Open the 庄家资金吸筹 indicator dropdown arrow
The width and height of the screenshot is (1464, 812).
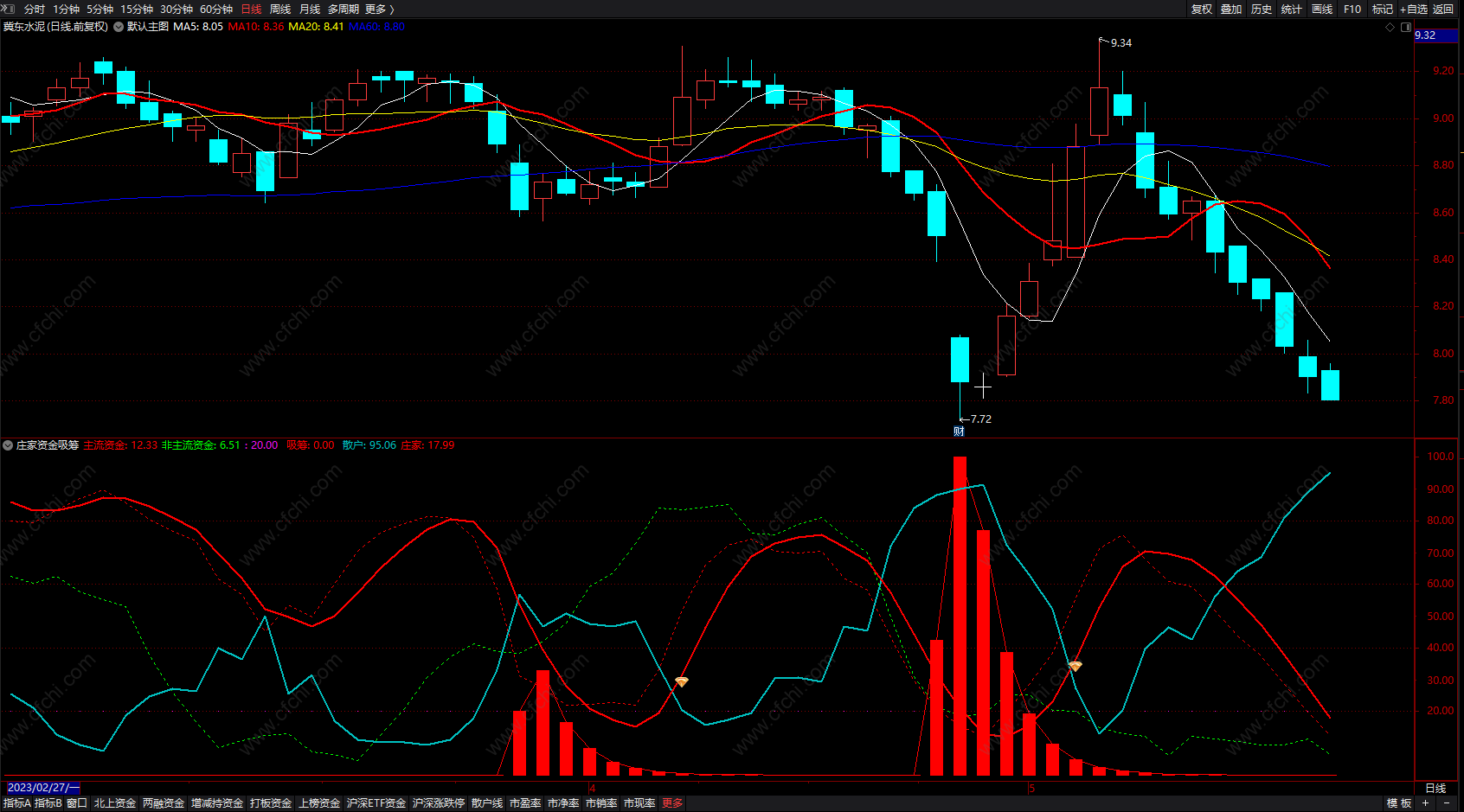pos(8,445)
